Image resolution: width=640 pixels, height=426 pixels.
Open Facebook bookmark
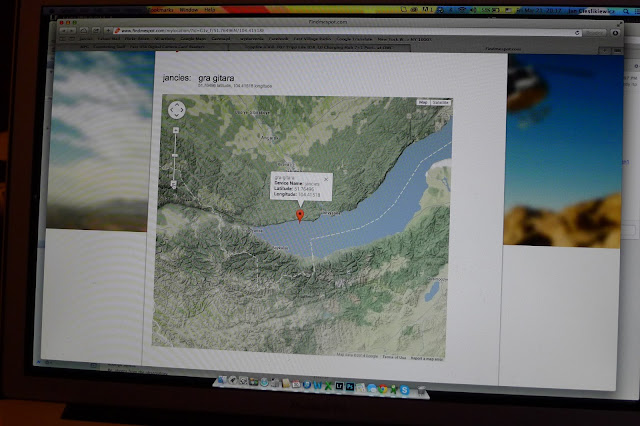click(x=279, y=39)
